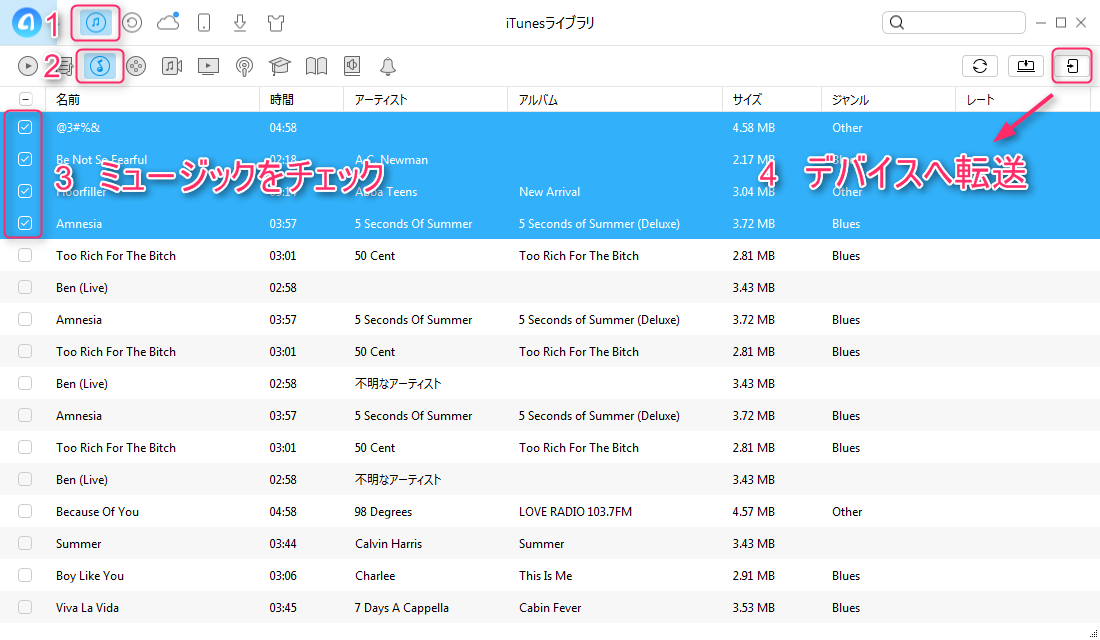Screen dimensions: 1100x640
Task: Select the Music category icon
Action: tap(100, 66)
